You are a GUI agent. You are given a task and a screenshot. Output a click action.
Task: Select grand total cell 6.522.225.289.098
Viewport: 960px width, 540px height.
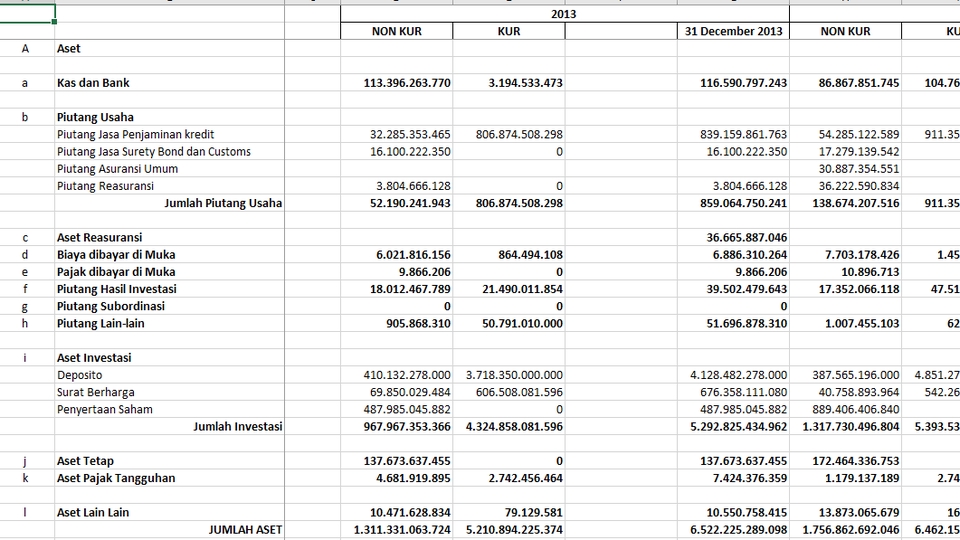(733, 528)
